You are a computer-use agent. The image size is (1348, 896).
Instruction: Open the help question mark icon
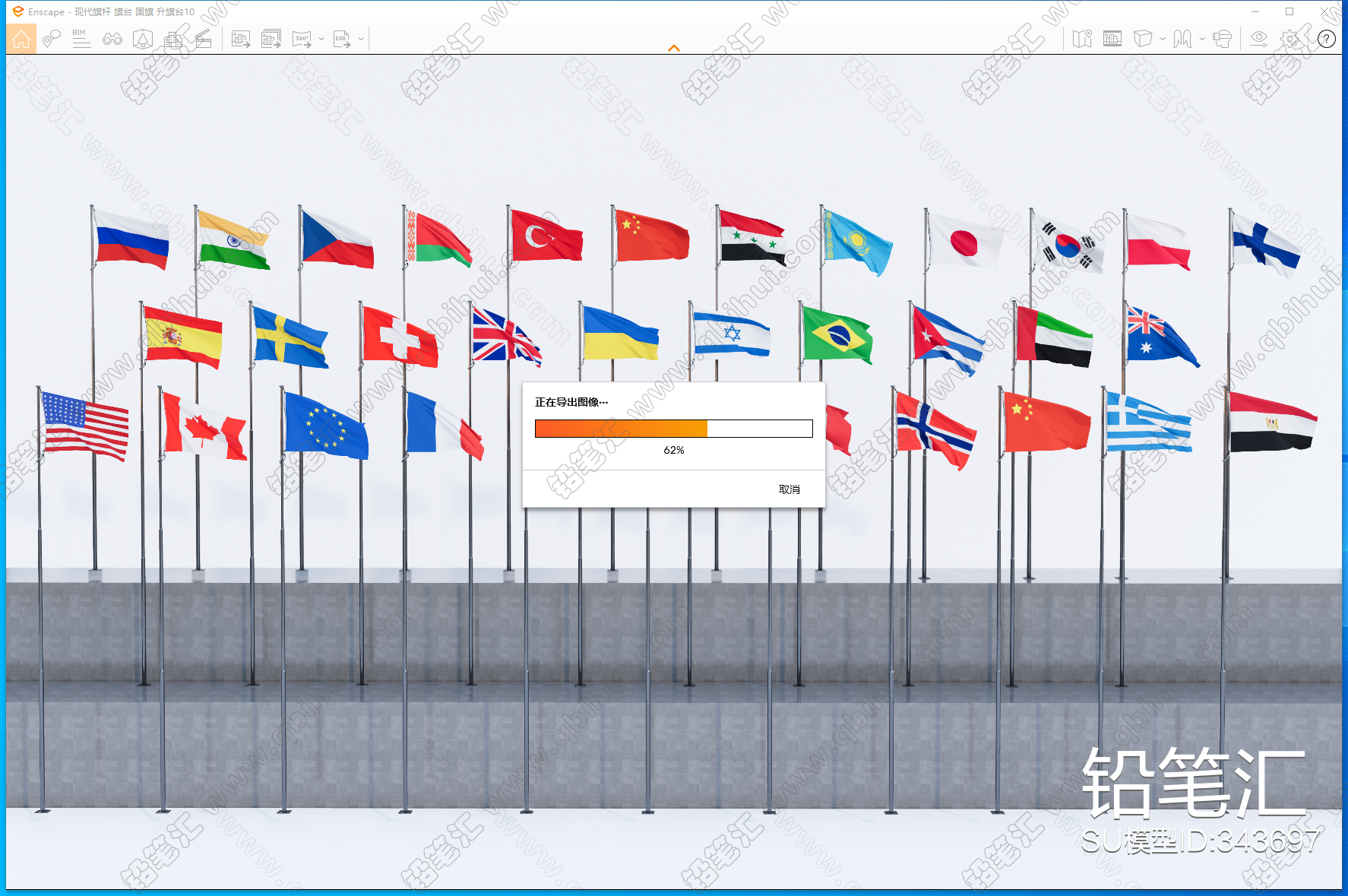(1327, 39)
